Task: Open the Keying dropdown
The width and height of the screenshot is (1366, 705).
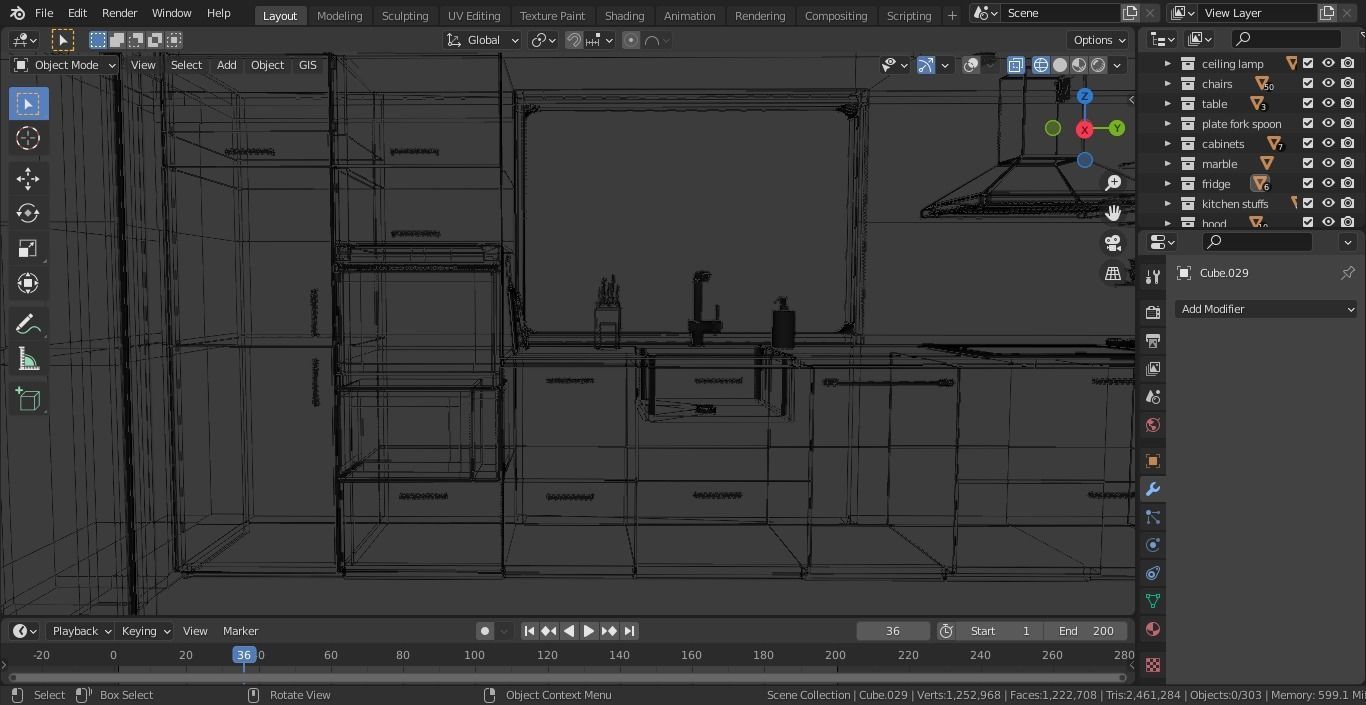Action: pyautogui.click(x=145, y=631)
